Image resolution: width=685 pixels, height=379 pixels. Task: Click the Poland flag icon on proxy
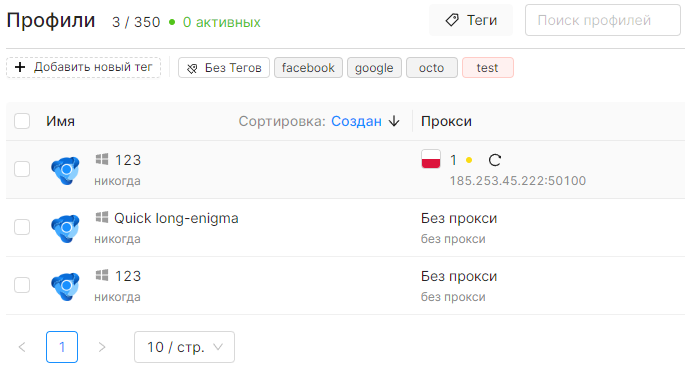tap(431, 159)
